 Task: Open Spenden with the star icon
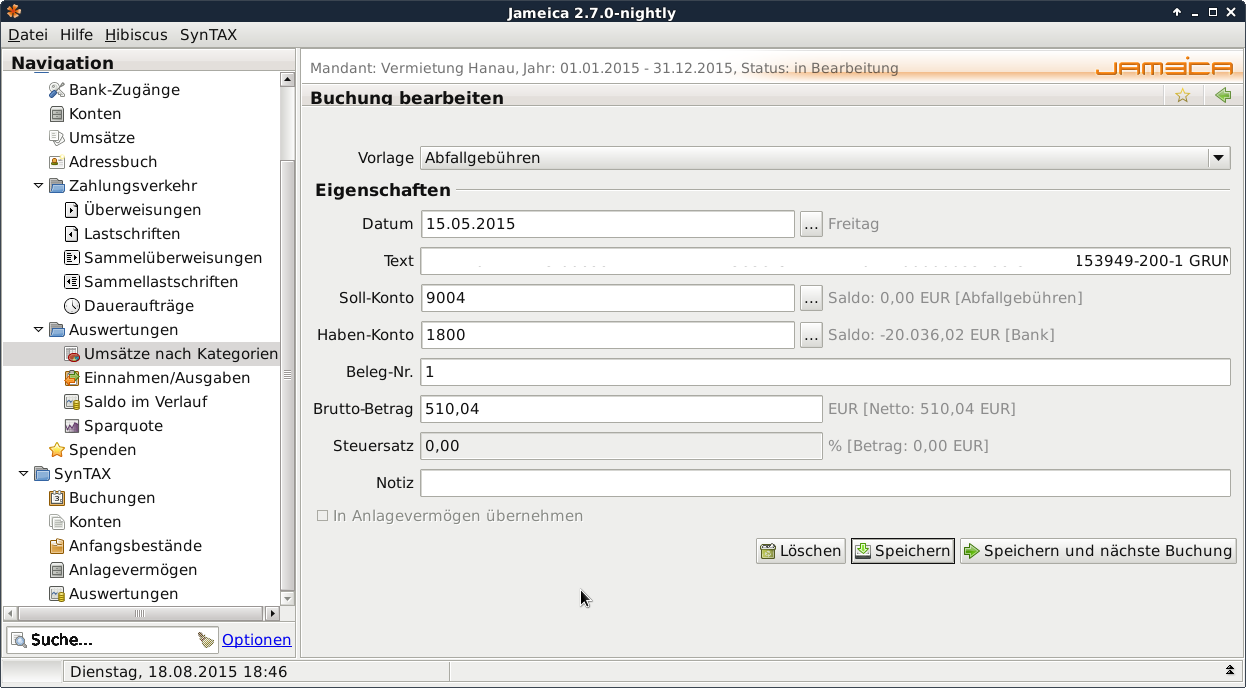click(101, 450)
